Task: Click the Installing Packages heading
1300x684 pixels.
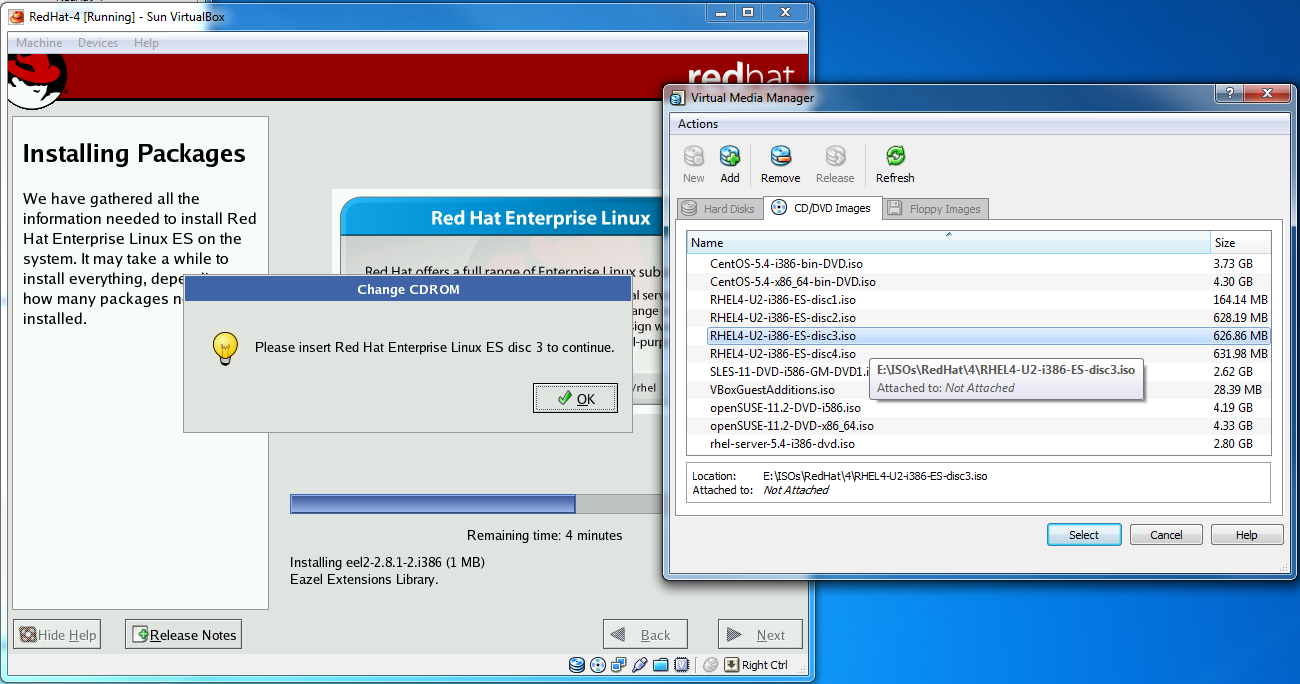Action: click(x=134, y=153)
